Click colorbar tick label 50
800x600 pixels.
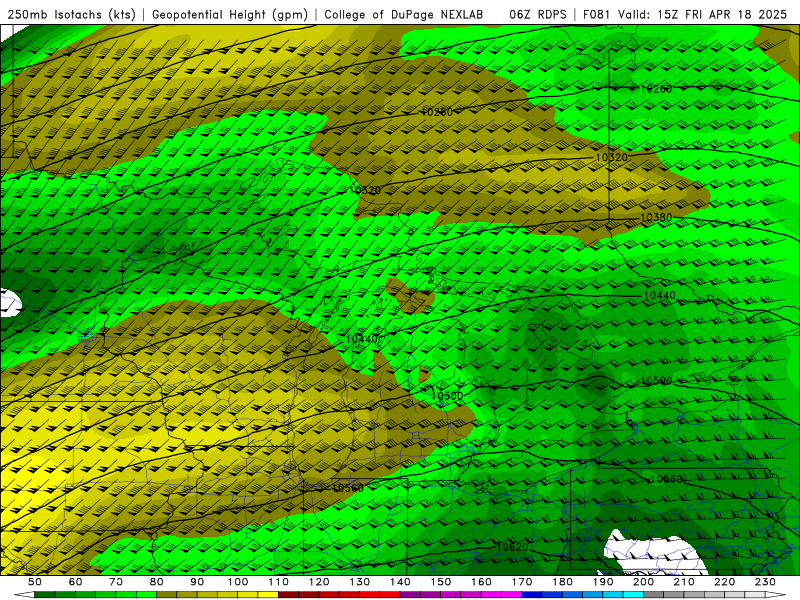(35, 582)
